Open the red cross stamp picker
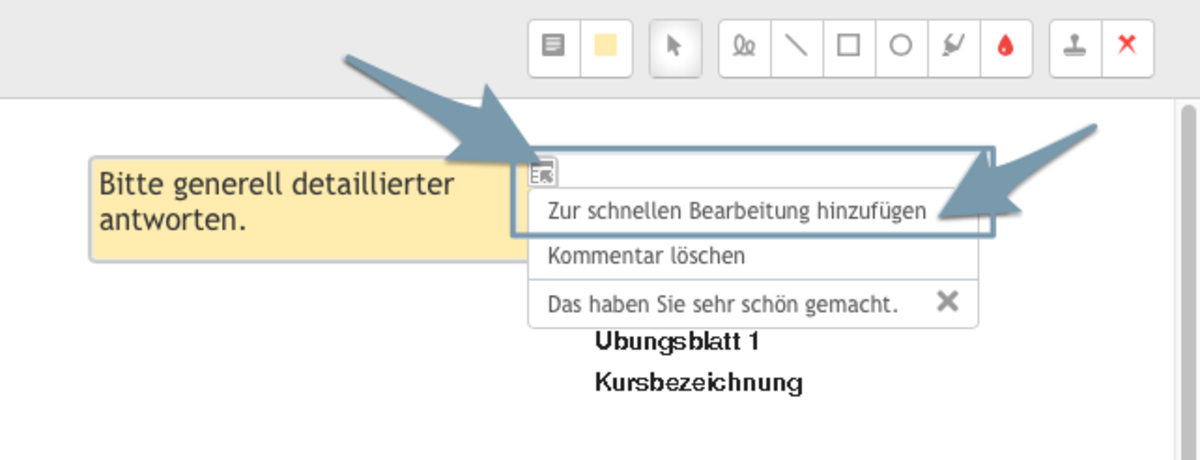This screenshot has height=460, width=1200. coord(1127,46)
